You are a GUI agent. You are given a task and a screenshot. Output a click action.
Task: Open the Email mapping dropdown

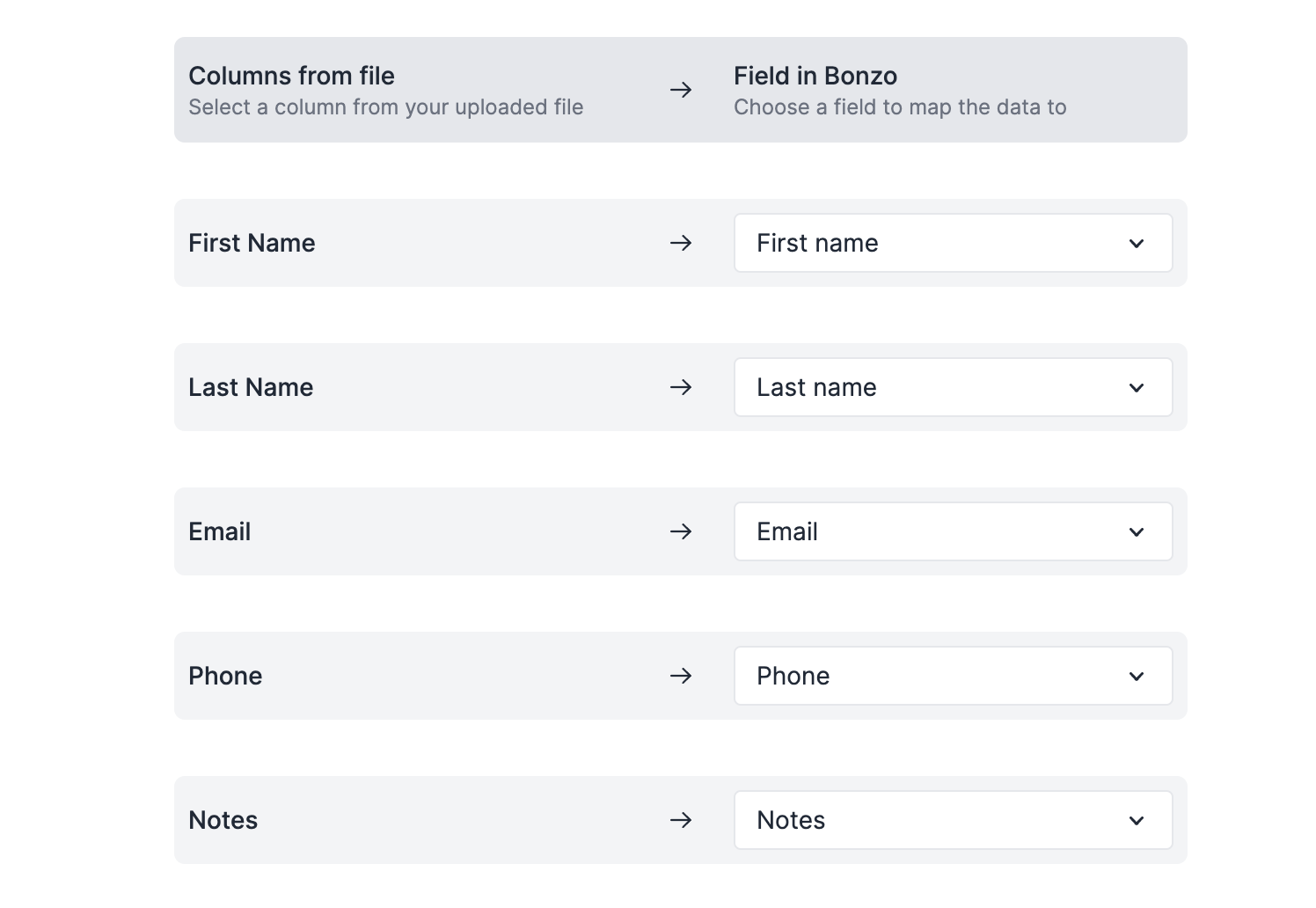click(x=953, y=531)
